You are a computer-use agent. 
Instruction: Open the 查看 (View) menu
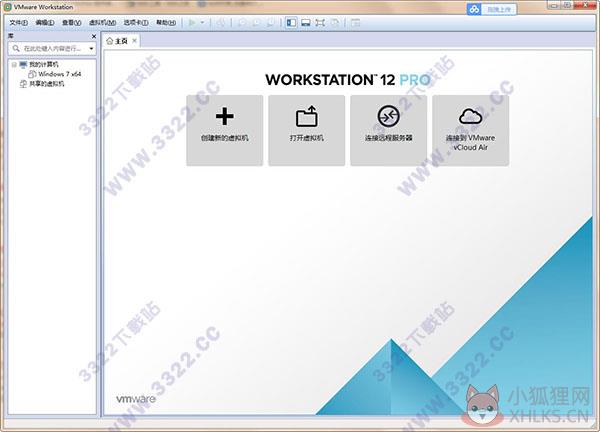coord(72,23)
